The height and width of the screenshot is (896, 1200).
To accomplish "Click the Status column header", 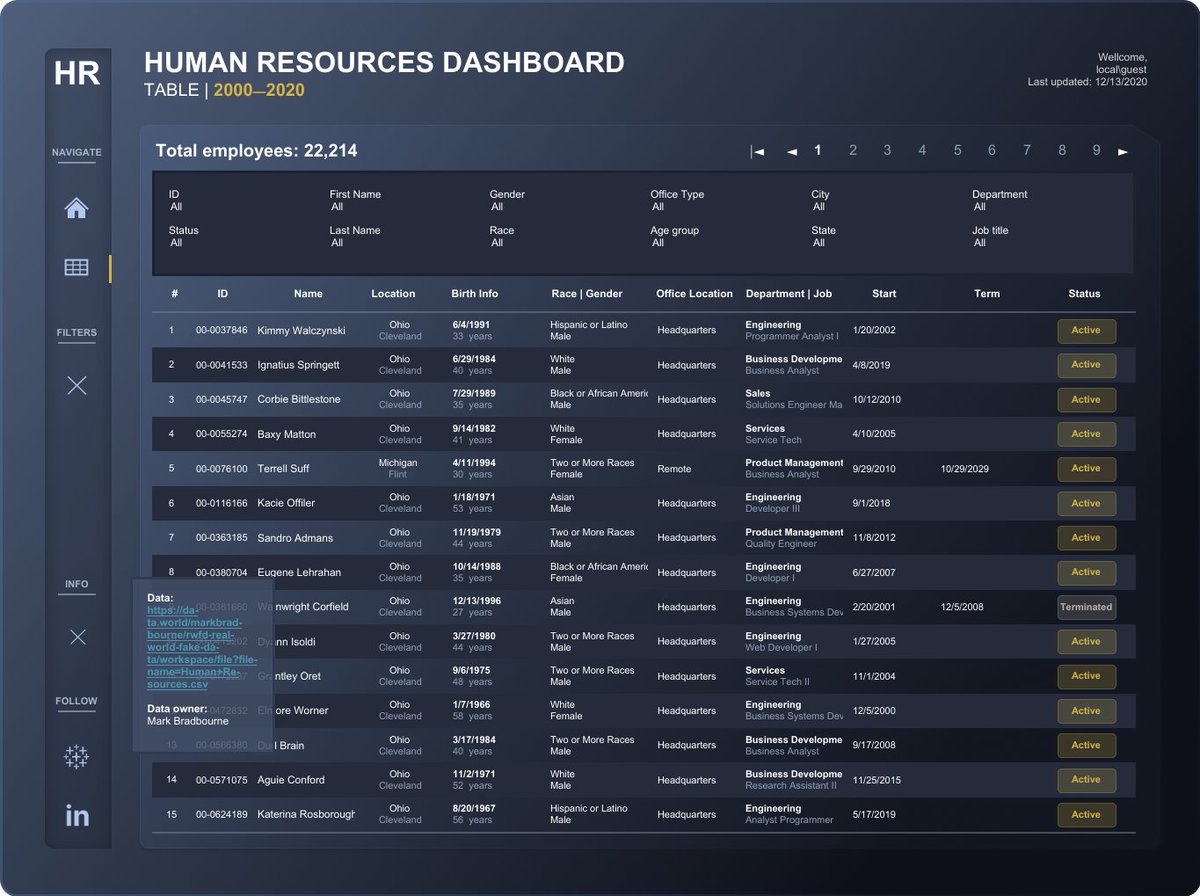I will coord(1084,294).
